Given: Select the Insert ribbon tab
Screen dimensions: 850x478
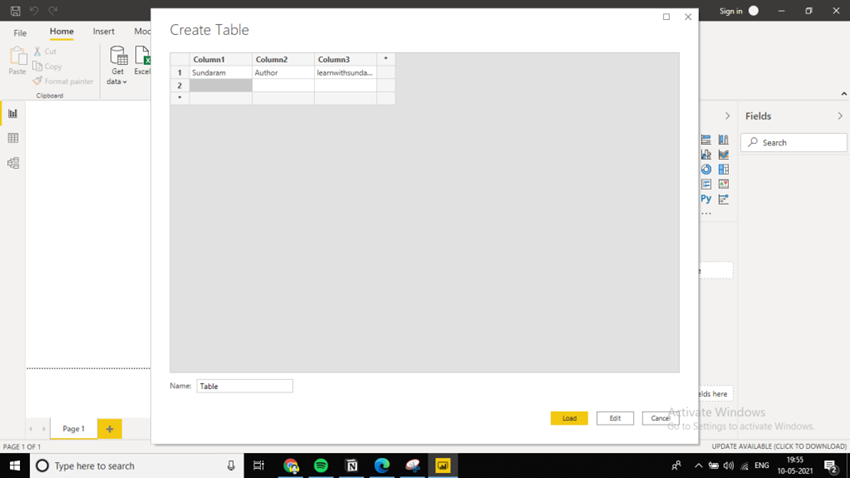Looking at the screenshot, I should 104,31.
